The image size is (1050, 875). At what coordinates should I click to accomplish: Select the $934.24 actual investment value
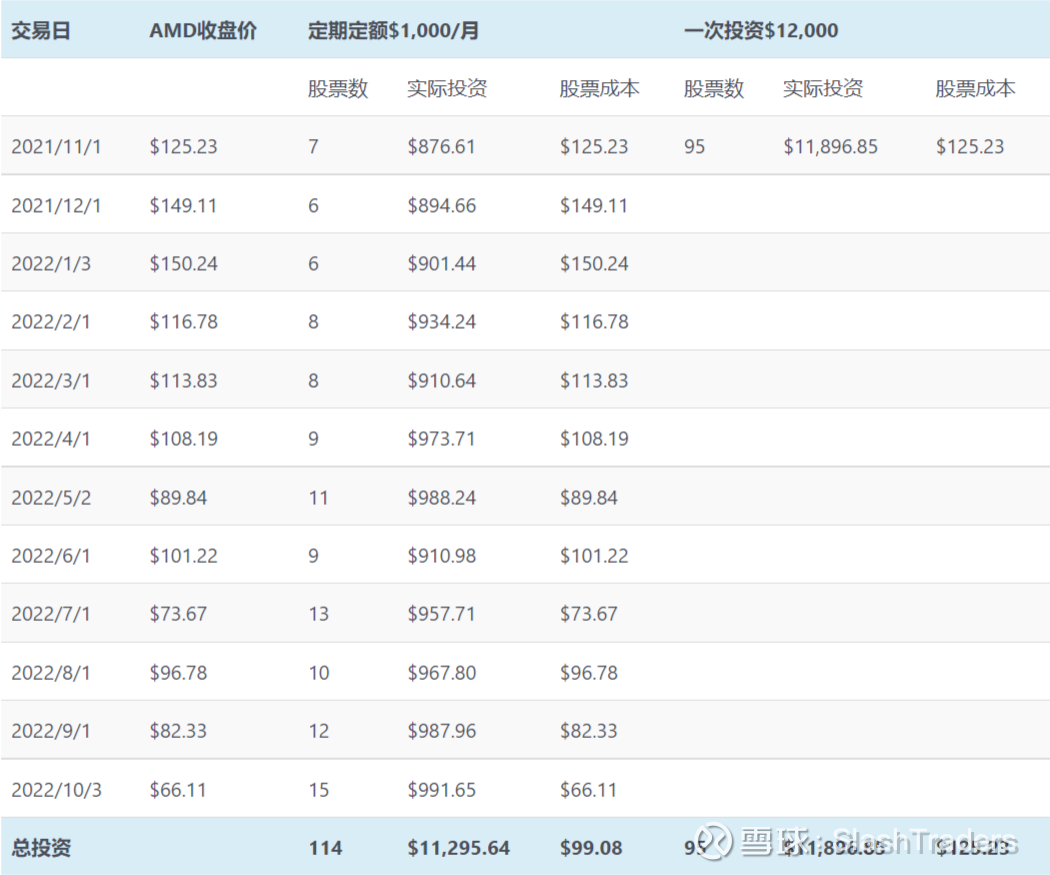[441, 322]
